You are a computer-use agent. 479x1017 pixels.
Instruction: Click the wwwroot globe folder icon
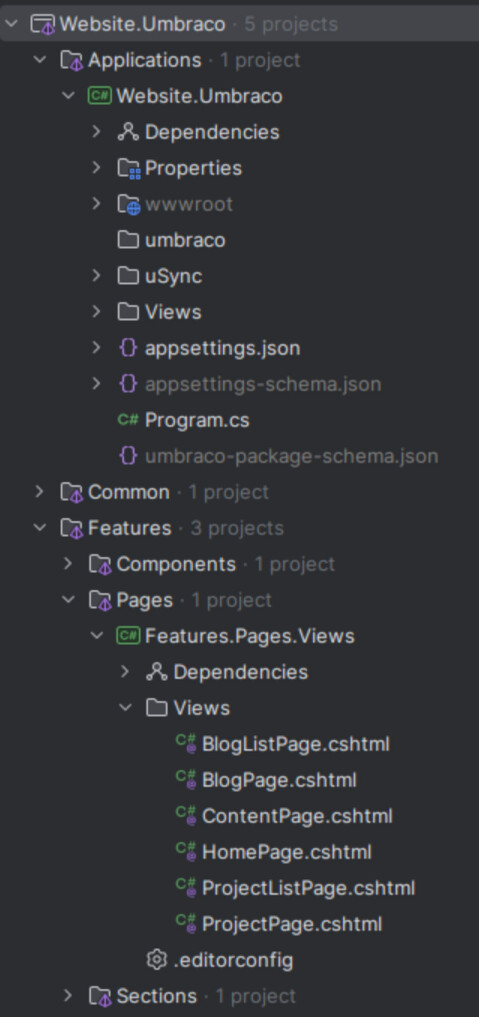pyautogui.click(x=128, y=204)
